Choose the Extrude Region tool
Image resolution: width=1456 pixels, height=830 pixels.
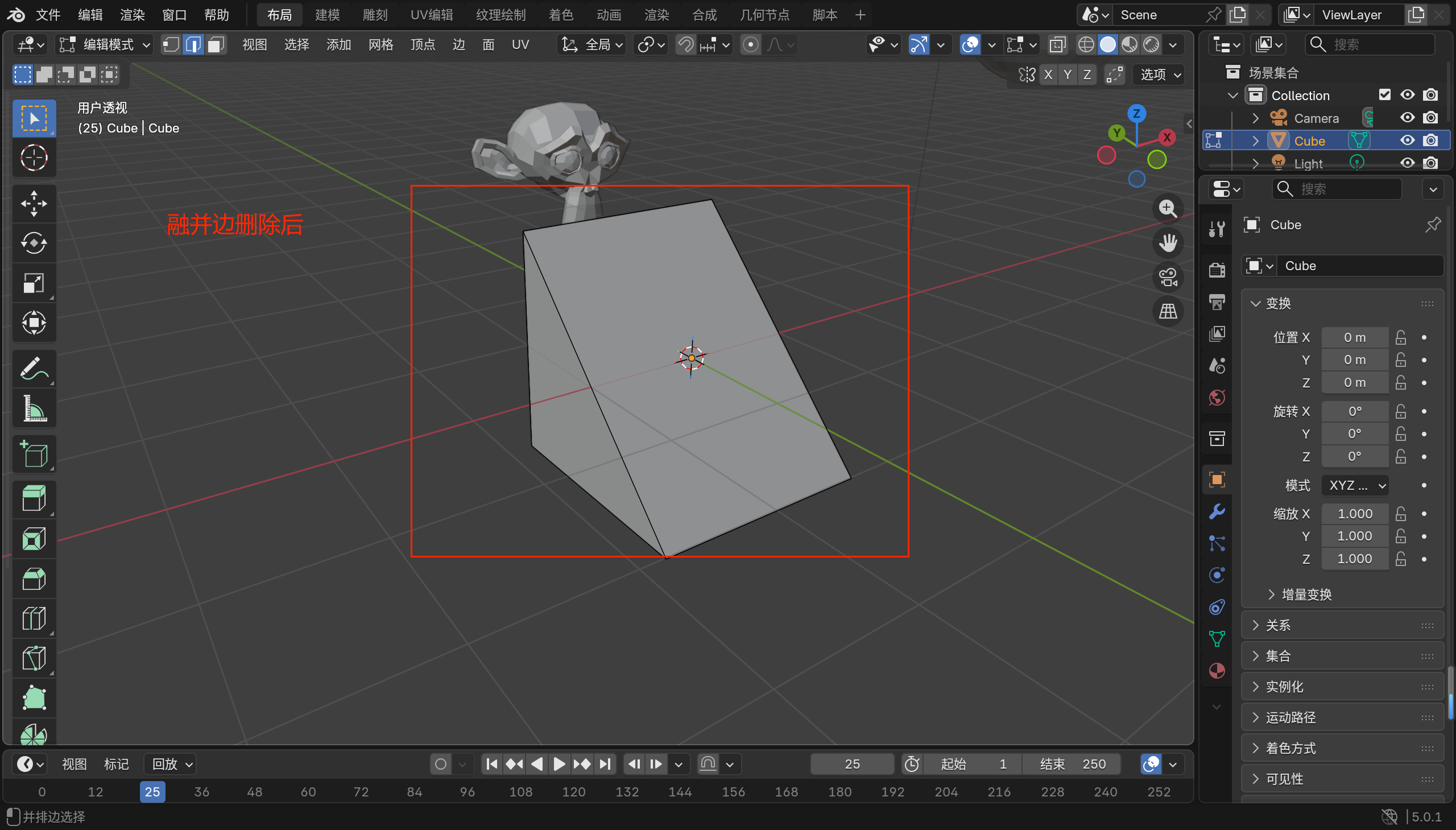[x=34, y=499]
